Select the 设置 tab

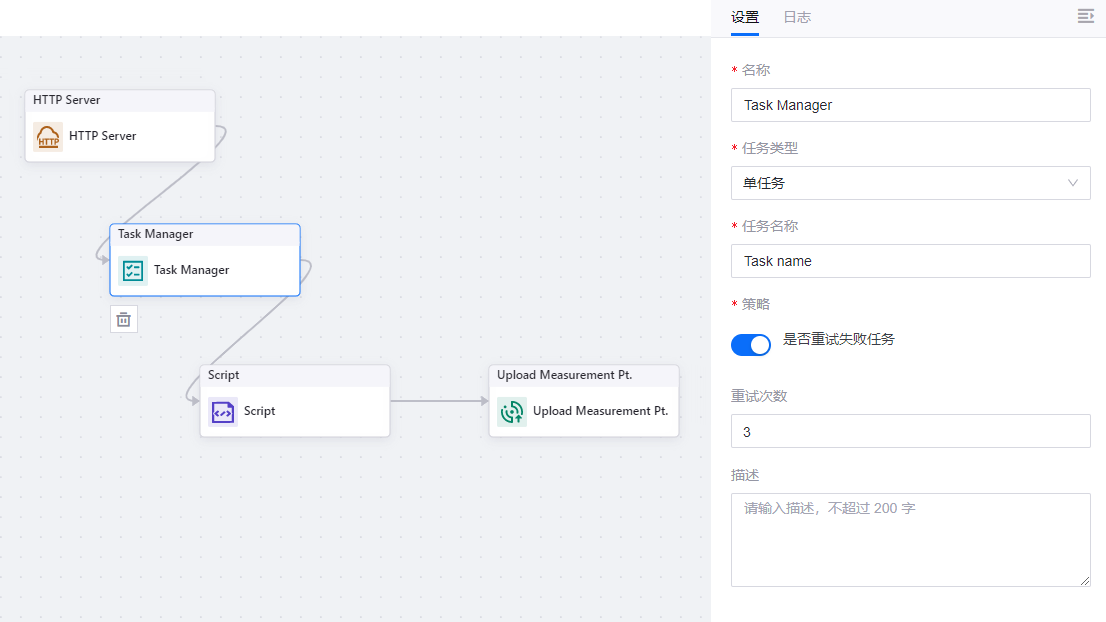coord(745,18)
